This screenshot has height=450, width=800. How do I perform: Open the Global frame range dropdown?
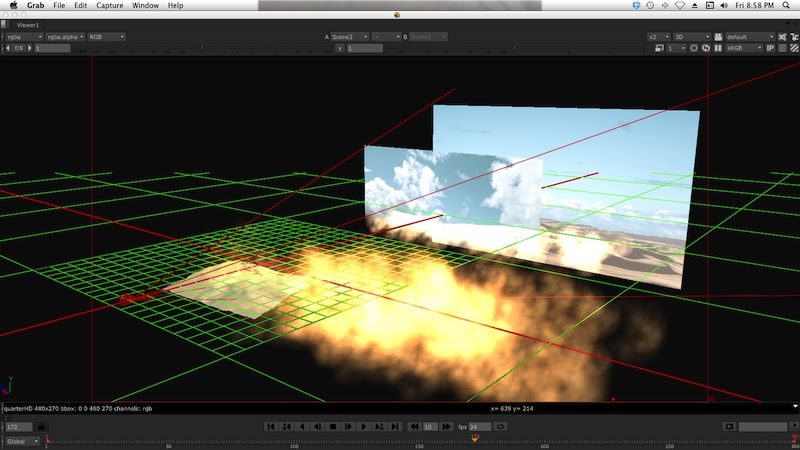[x=22, y=441]
